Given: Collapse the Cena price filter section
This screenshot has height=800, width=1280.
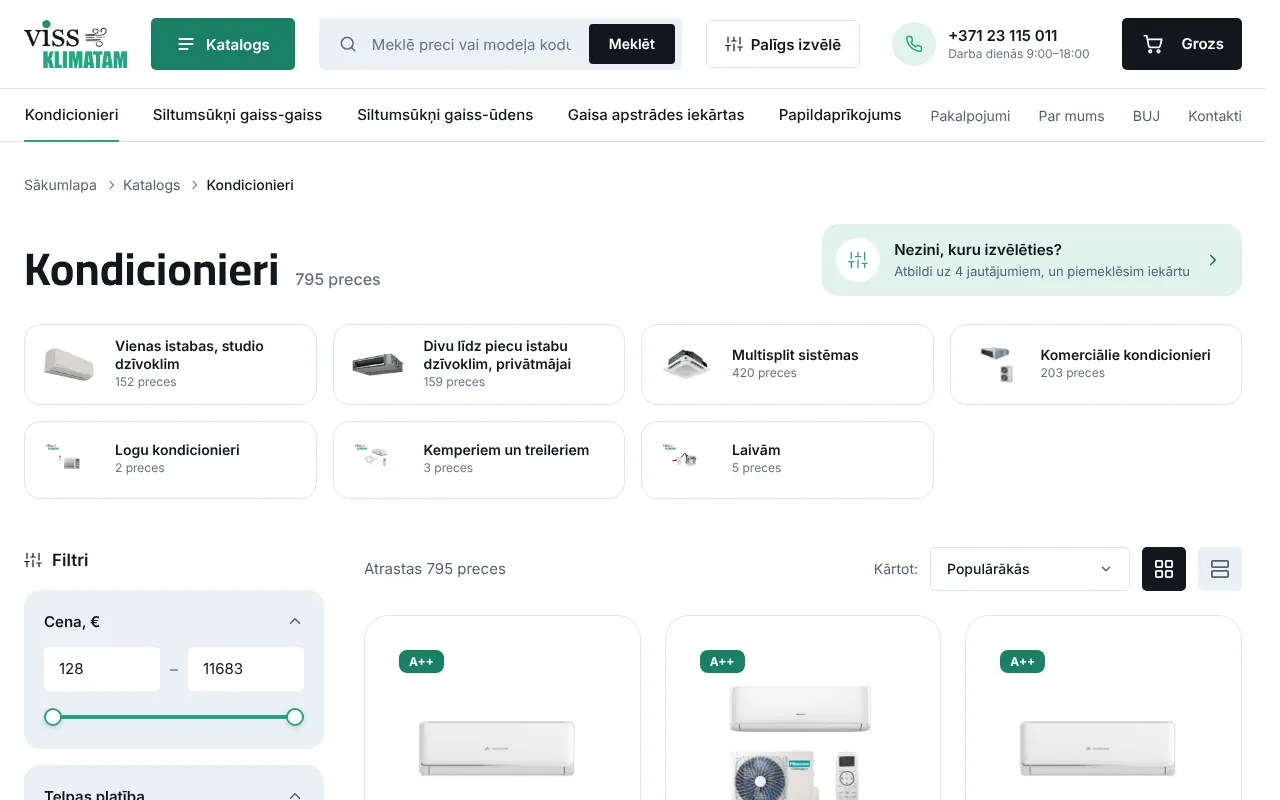Looking at the screenshot, I should point(295,622).
